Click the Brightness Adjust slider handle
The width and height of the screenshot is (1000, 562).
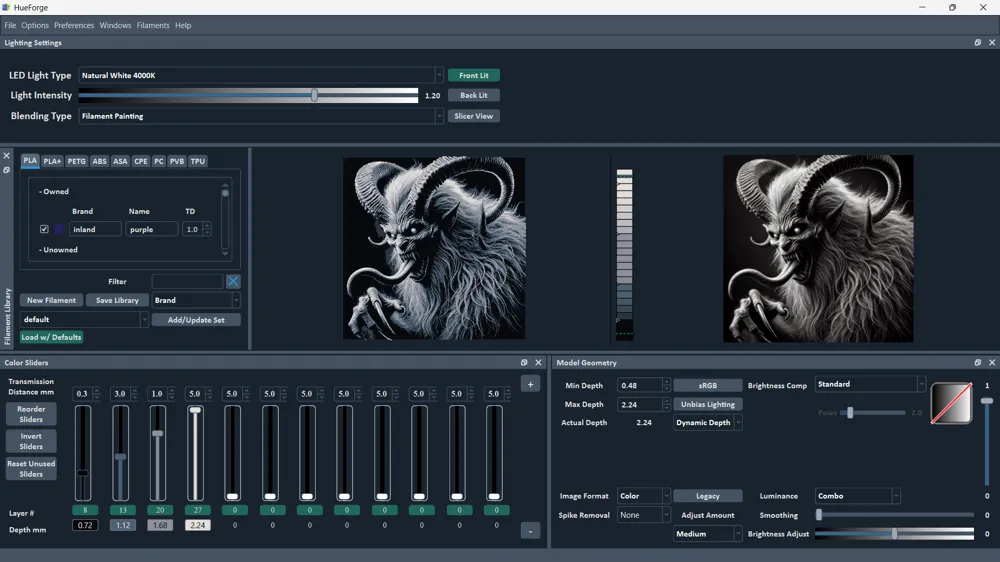click(895, 533)
